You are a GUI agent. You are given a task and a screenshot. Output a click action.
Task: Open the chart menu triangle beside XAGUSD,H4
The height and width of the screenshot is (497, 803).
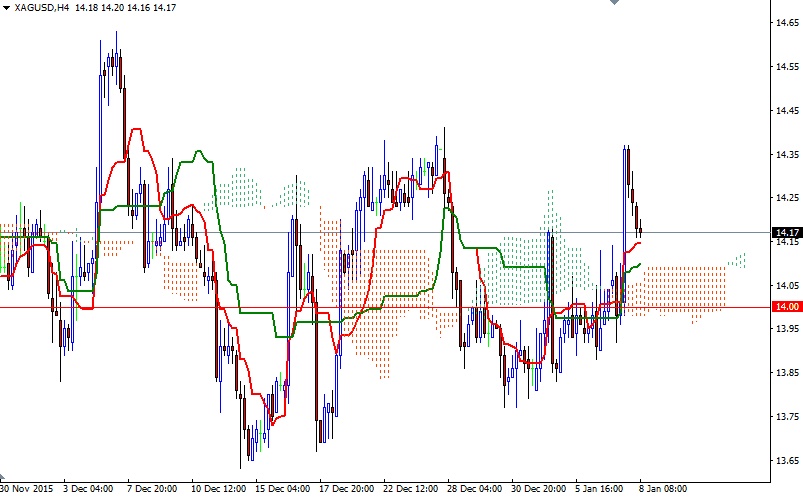(6, 8)
